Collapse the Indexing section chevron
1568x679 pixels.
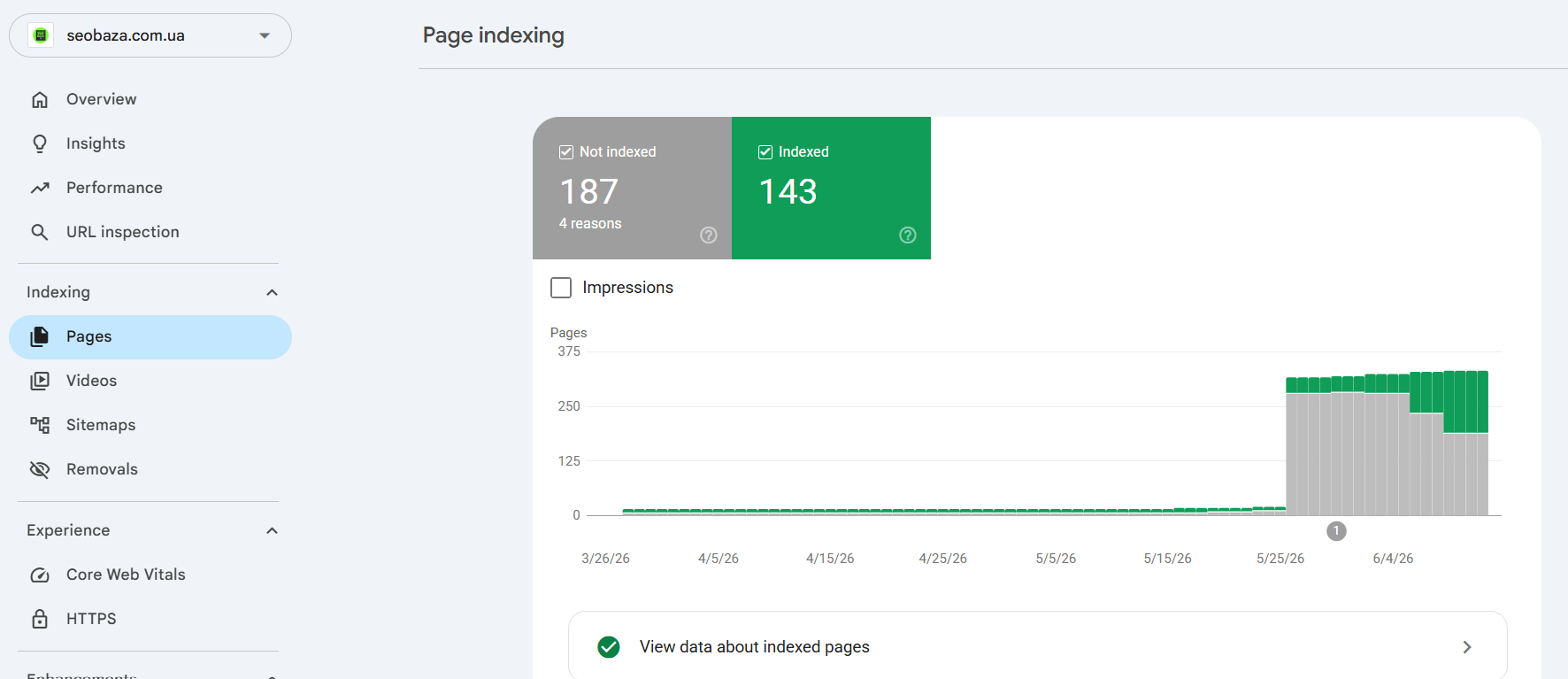point(272,292)
